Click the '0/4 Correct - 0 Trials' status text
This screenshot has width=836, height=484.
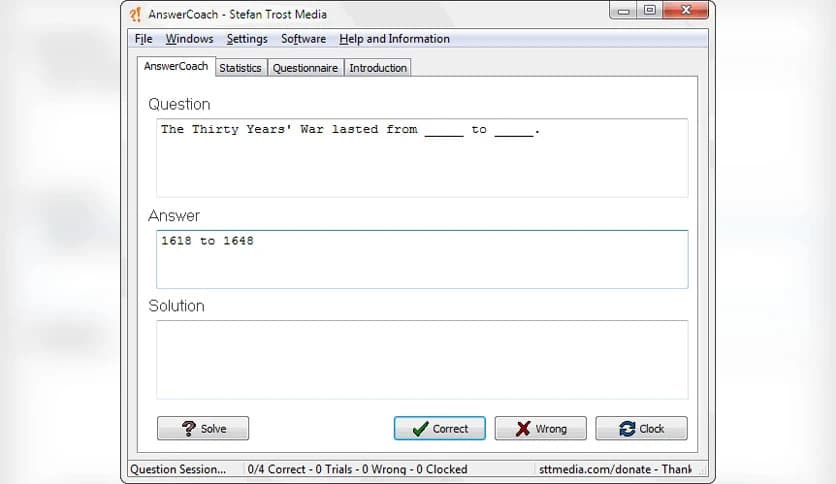click(x=357, y=469)
